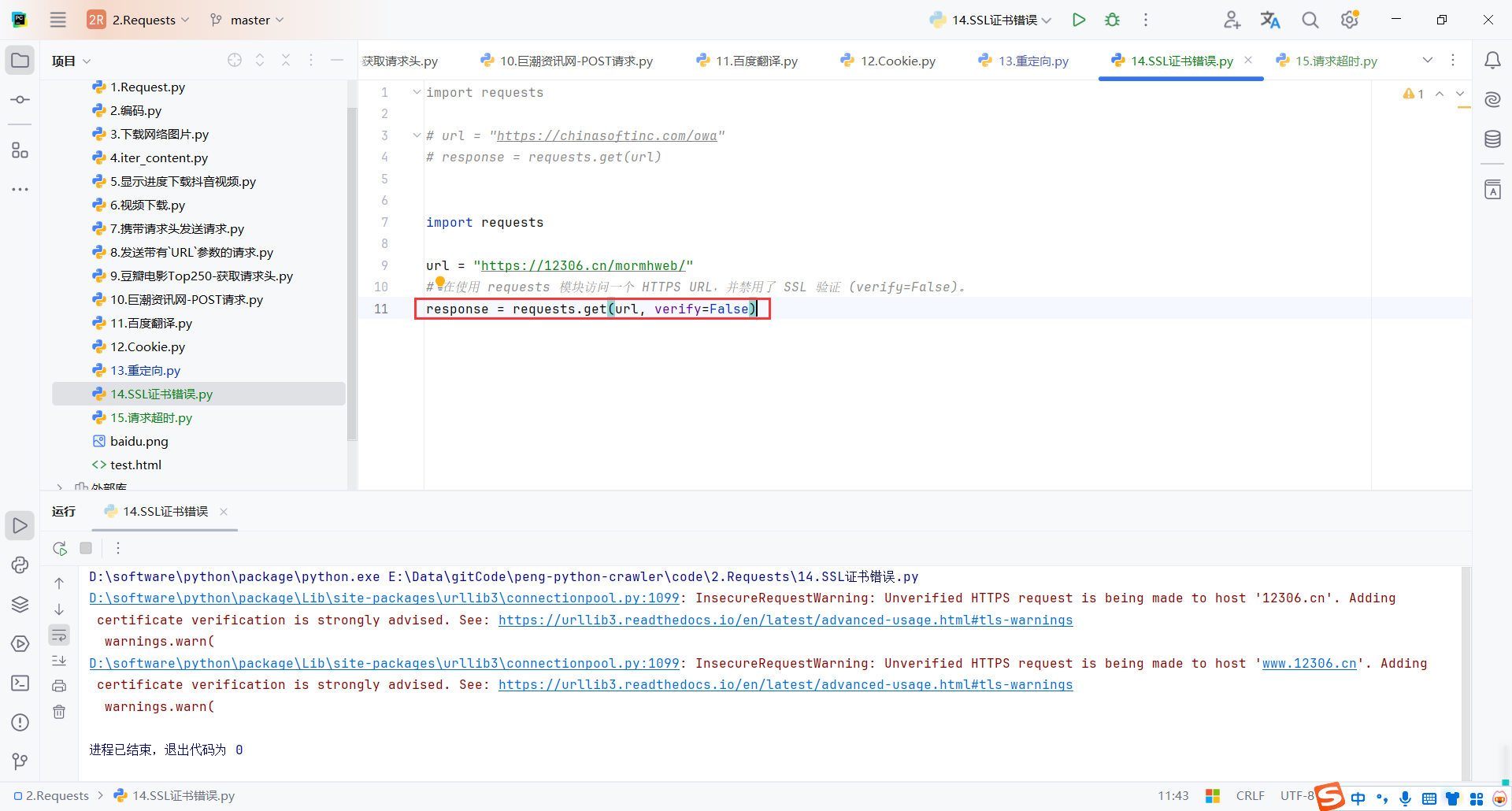Open the Structure tool window
The image size is (1512, 811).
point(20,150)
